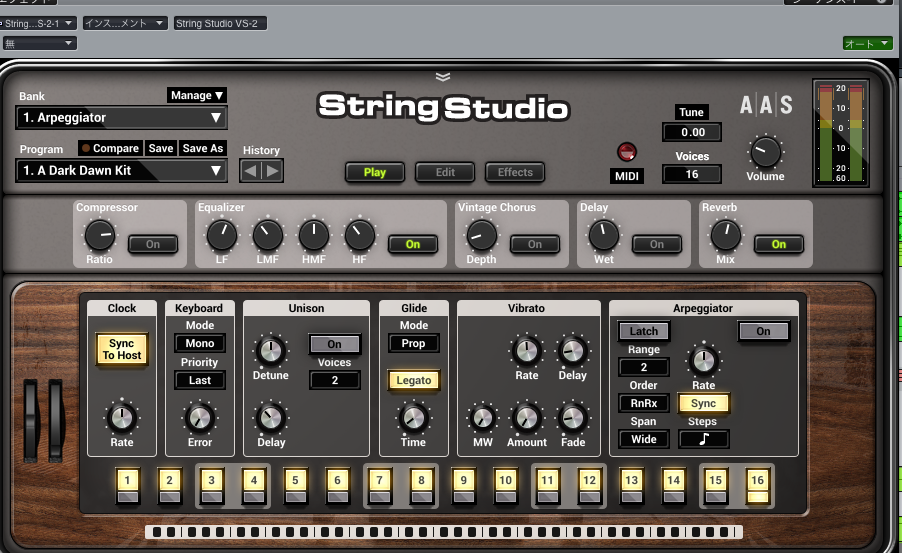The image size is (902, 553).
Task: Select program pad 3
Action: click(x=212, y=487)
